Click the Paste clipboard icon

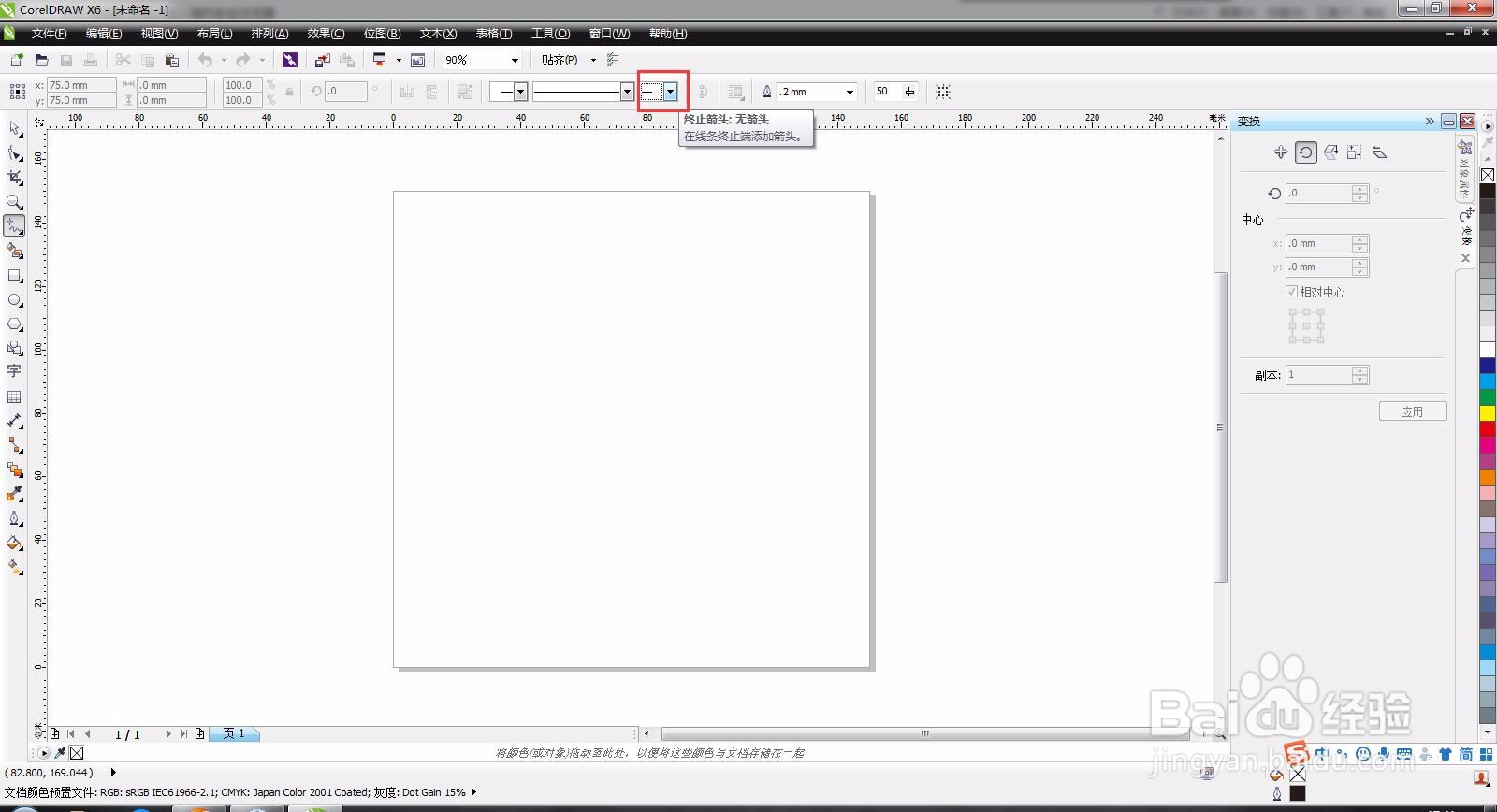171,60
